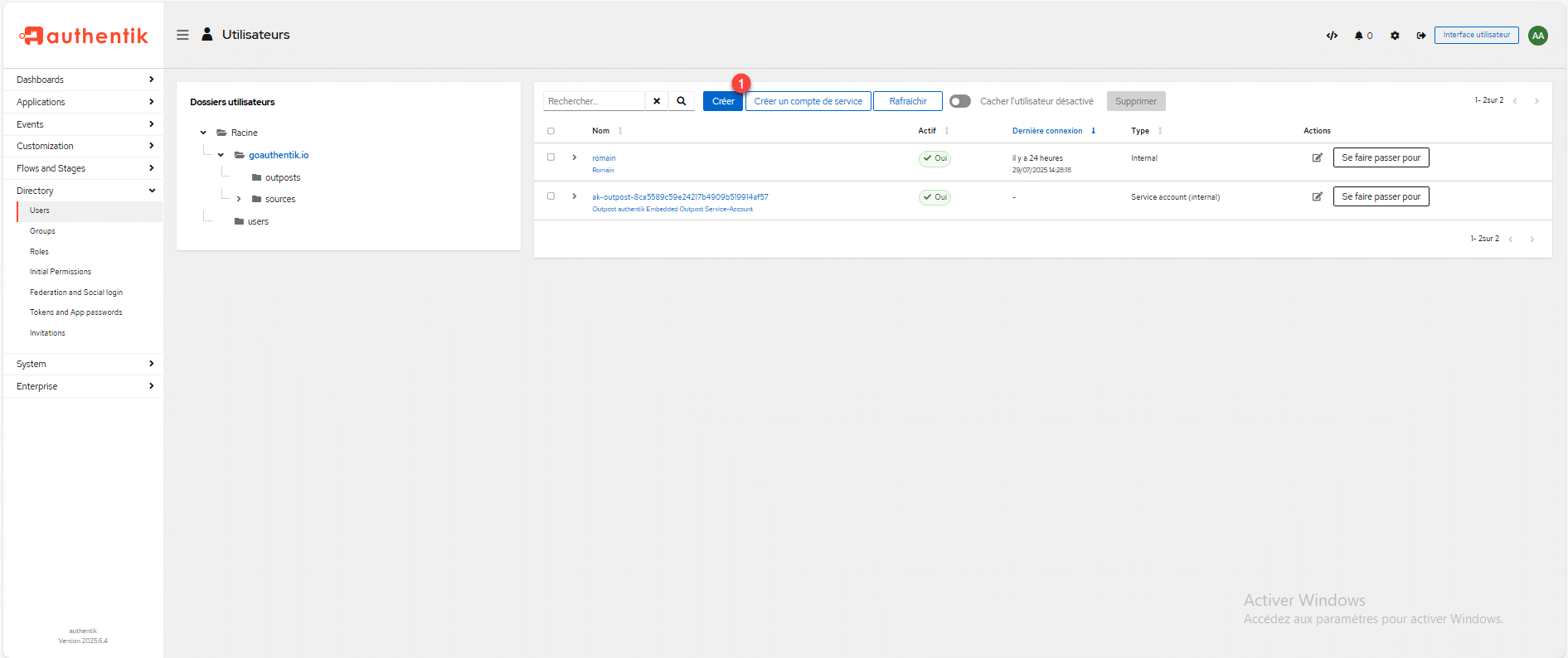The image size is (1568, 658).
Task: Click the search magnifier icon
Action: coord(682,101)
